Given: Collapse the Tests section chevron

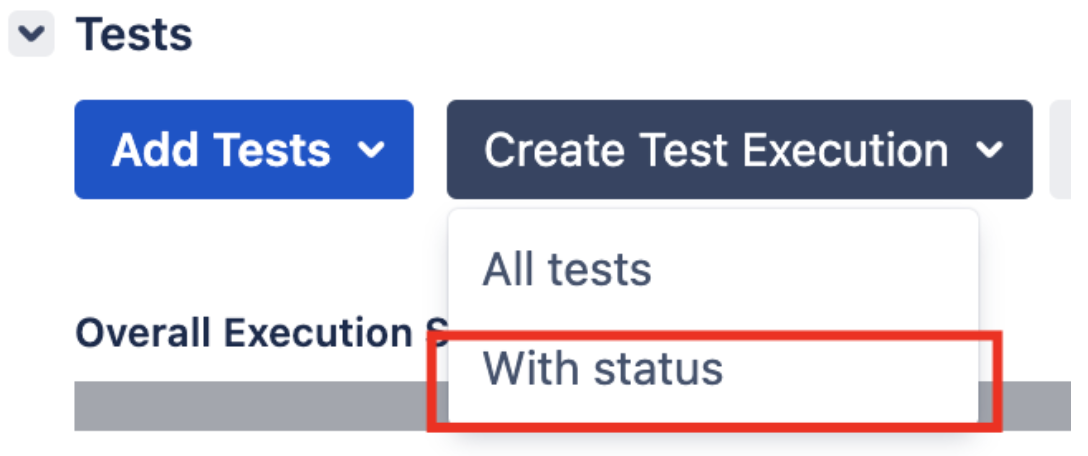Looking at the screenshot, I should tap(31, 33).
